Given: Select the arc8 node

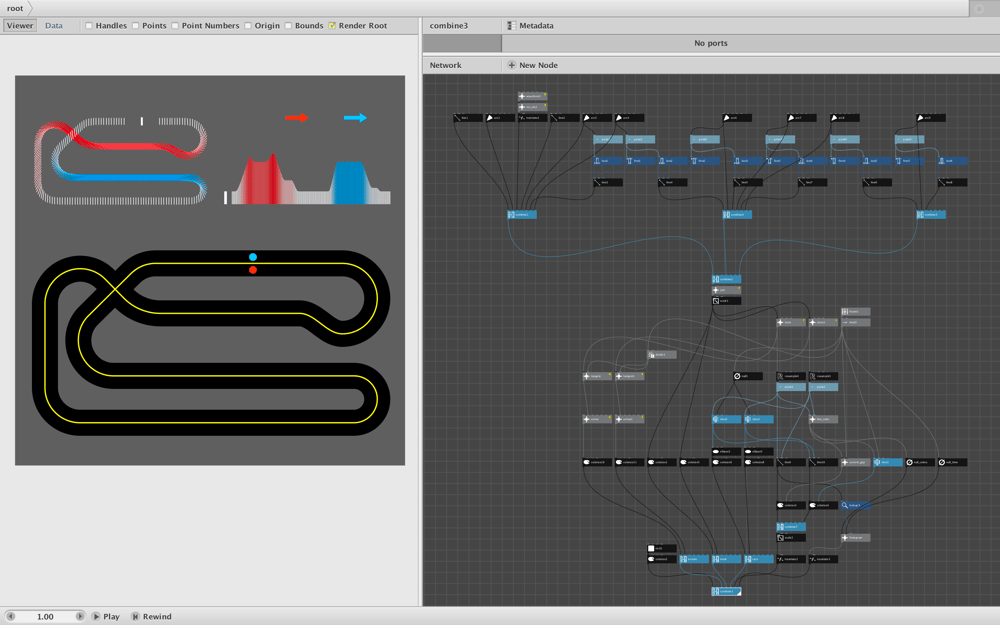Looking at the screenshot, I should click(x=845, y=118).
